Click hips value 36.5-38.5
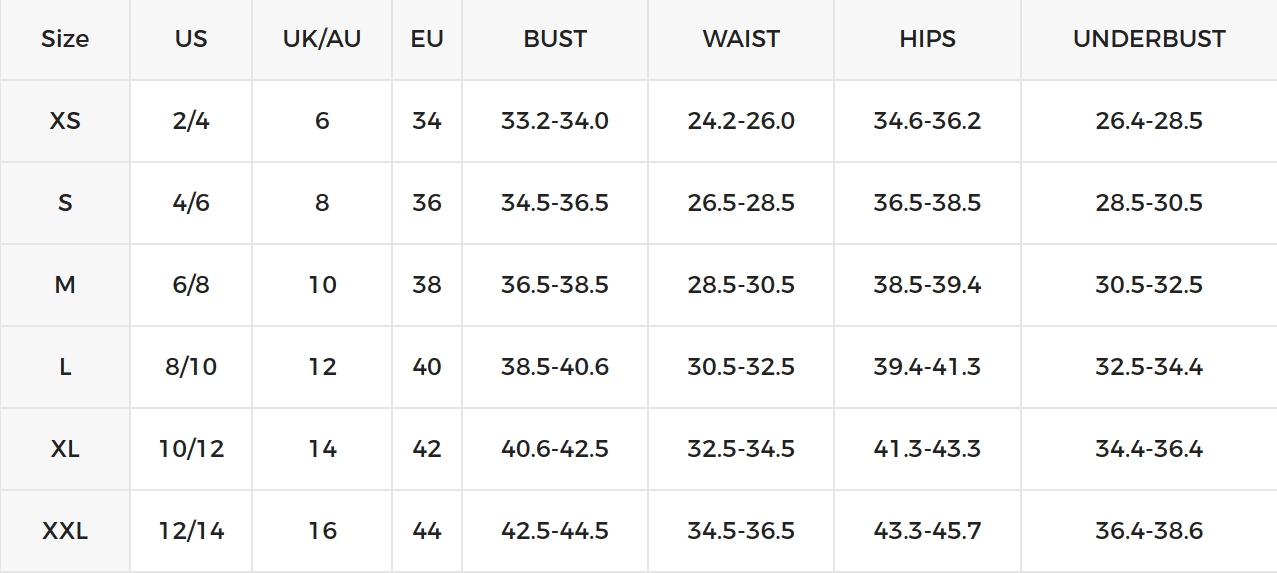Image resolution: width=1277 pixels, height=573 pixels. click(x=927, y=203)
